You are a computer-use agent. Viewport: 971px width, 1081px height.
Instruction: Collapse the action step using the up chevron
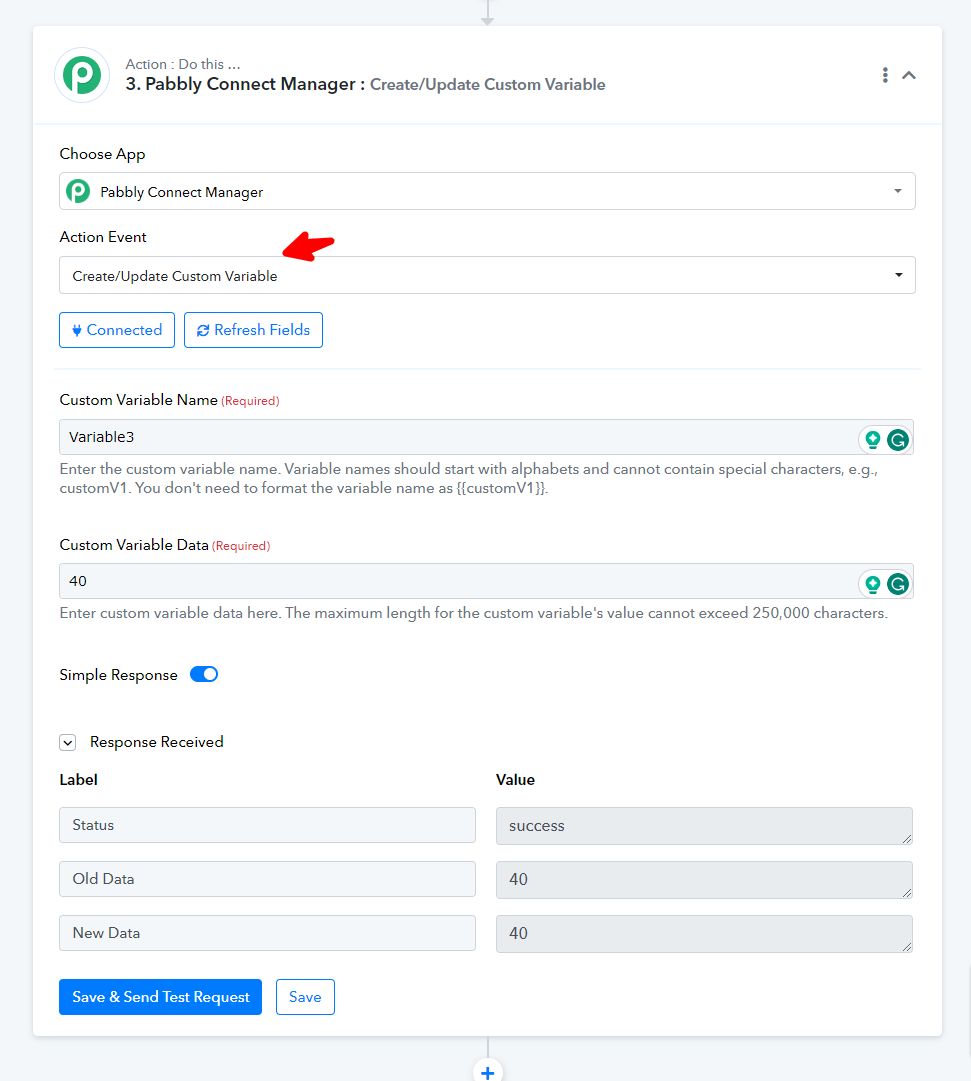pyautogui.click(x=909, y=75)
